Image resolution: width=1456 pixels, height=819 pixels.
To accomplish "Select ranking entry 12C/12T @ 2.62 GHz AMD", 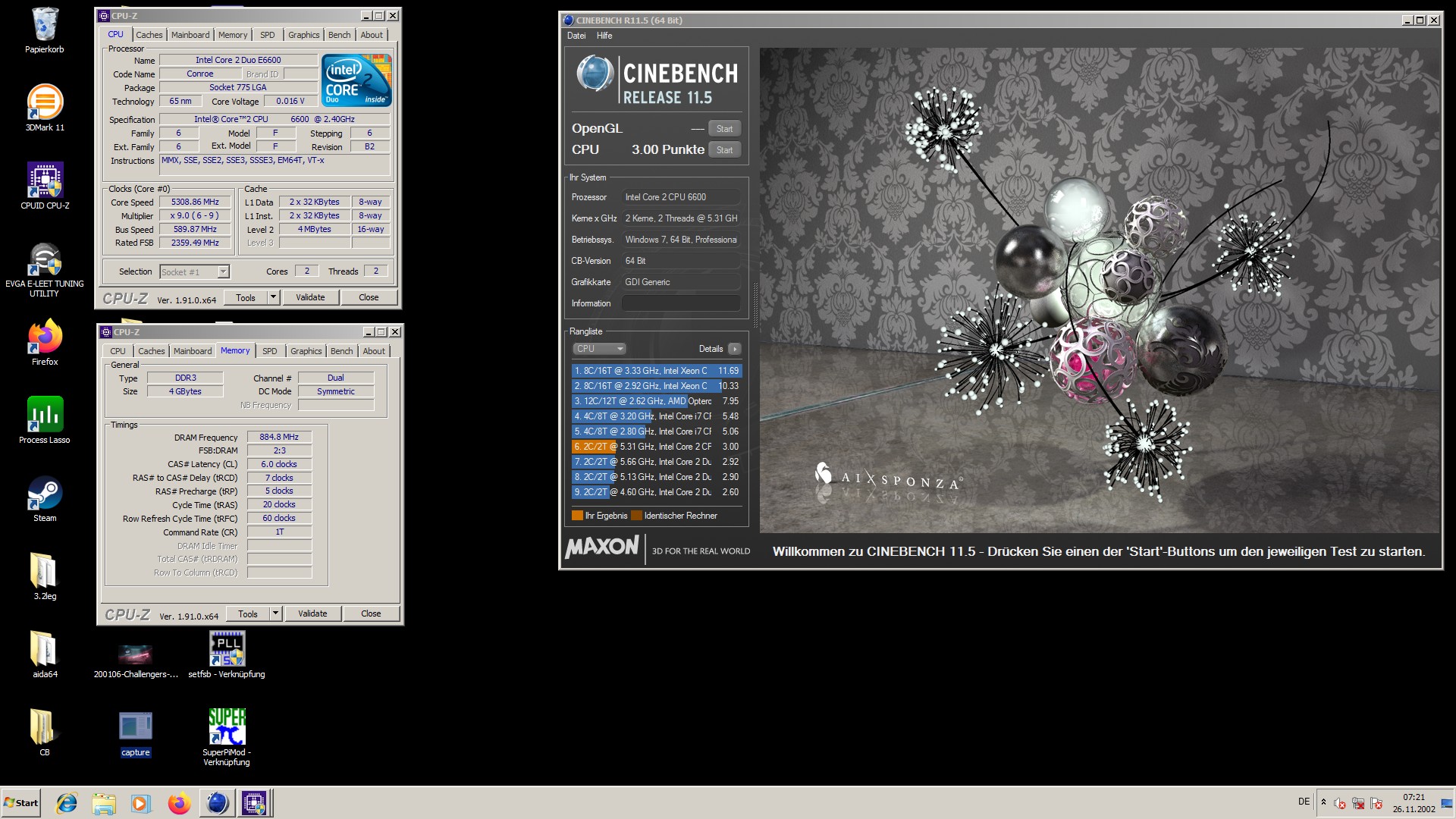I will tap(656, 401).
